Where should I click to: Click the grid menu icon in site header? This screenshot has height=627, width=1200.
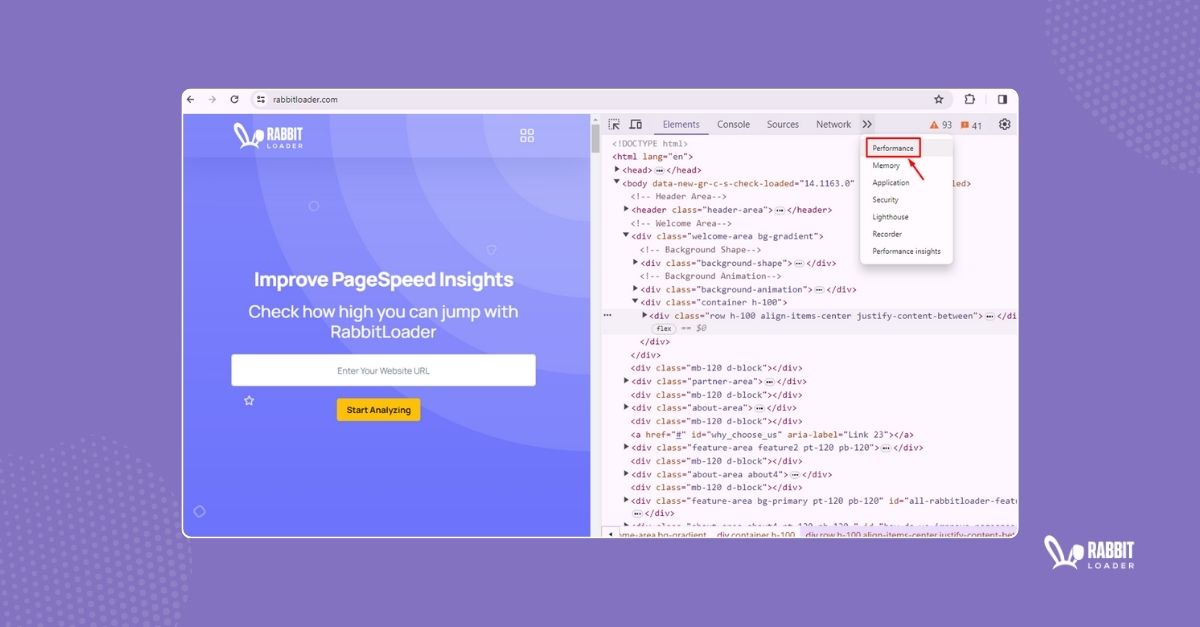pyautogui.click(x=527, y=135)
